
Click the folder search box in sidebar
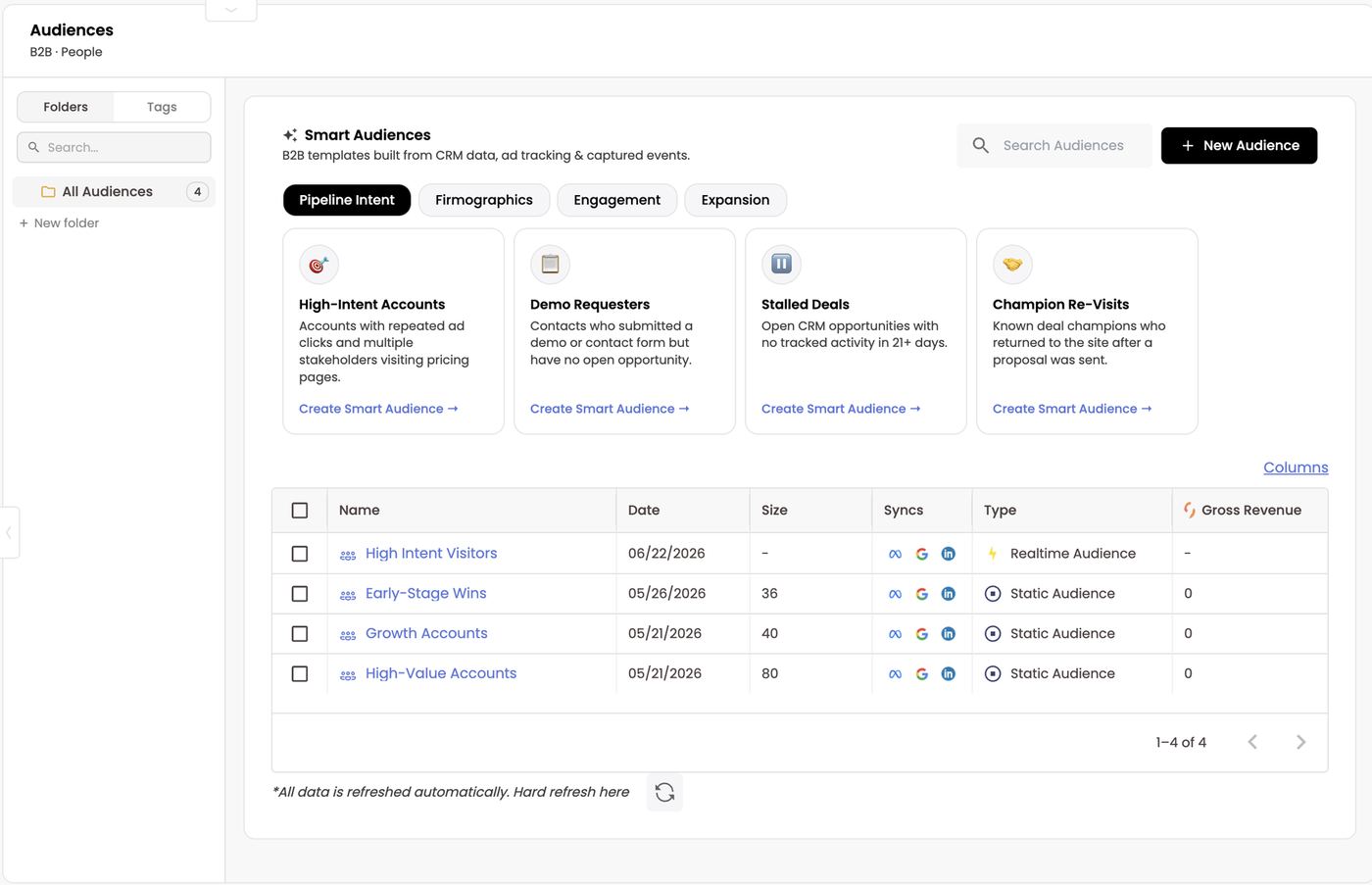[x=114, y=147]
